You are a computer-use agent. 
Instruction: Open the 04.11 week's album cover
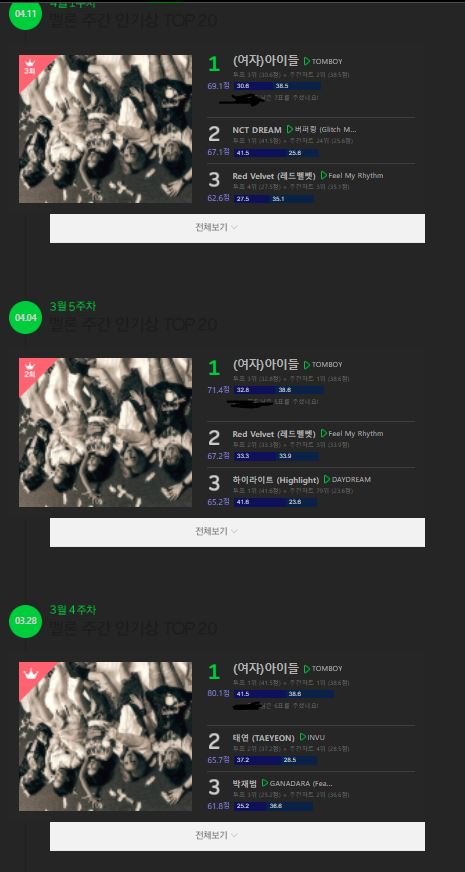pyautogui.click(x=106, y=129)
